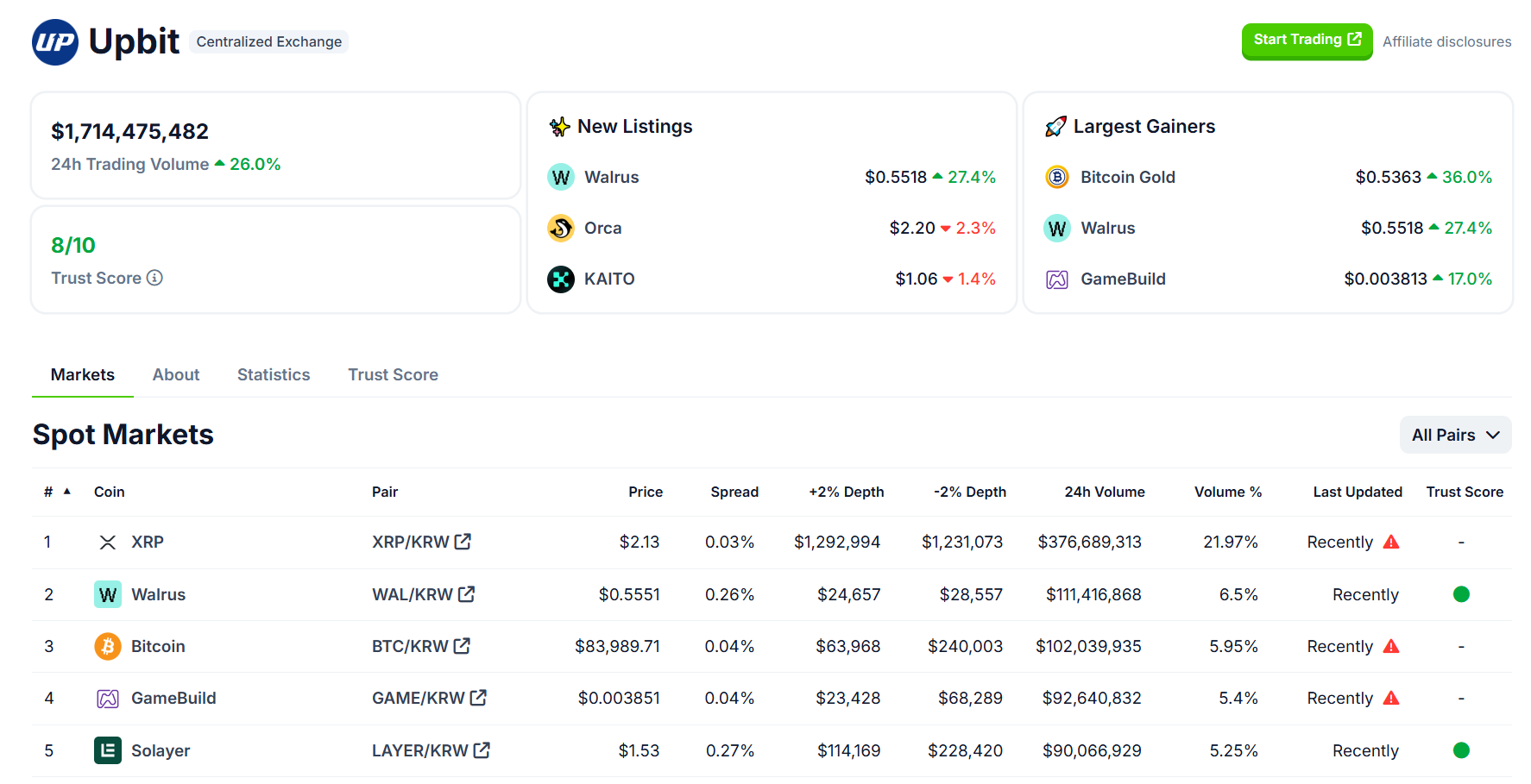Click the rocket icon near Largest Gainers
The height and width of the screenshot is (784, 1531).
coord(1055,127)
